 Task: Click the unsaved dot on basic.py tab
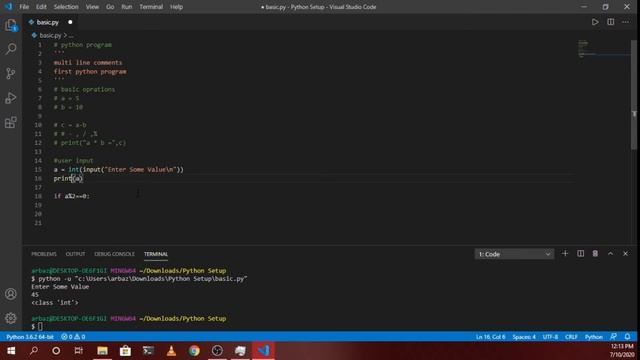70,22
